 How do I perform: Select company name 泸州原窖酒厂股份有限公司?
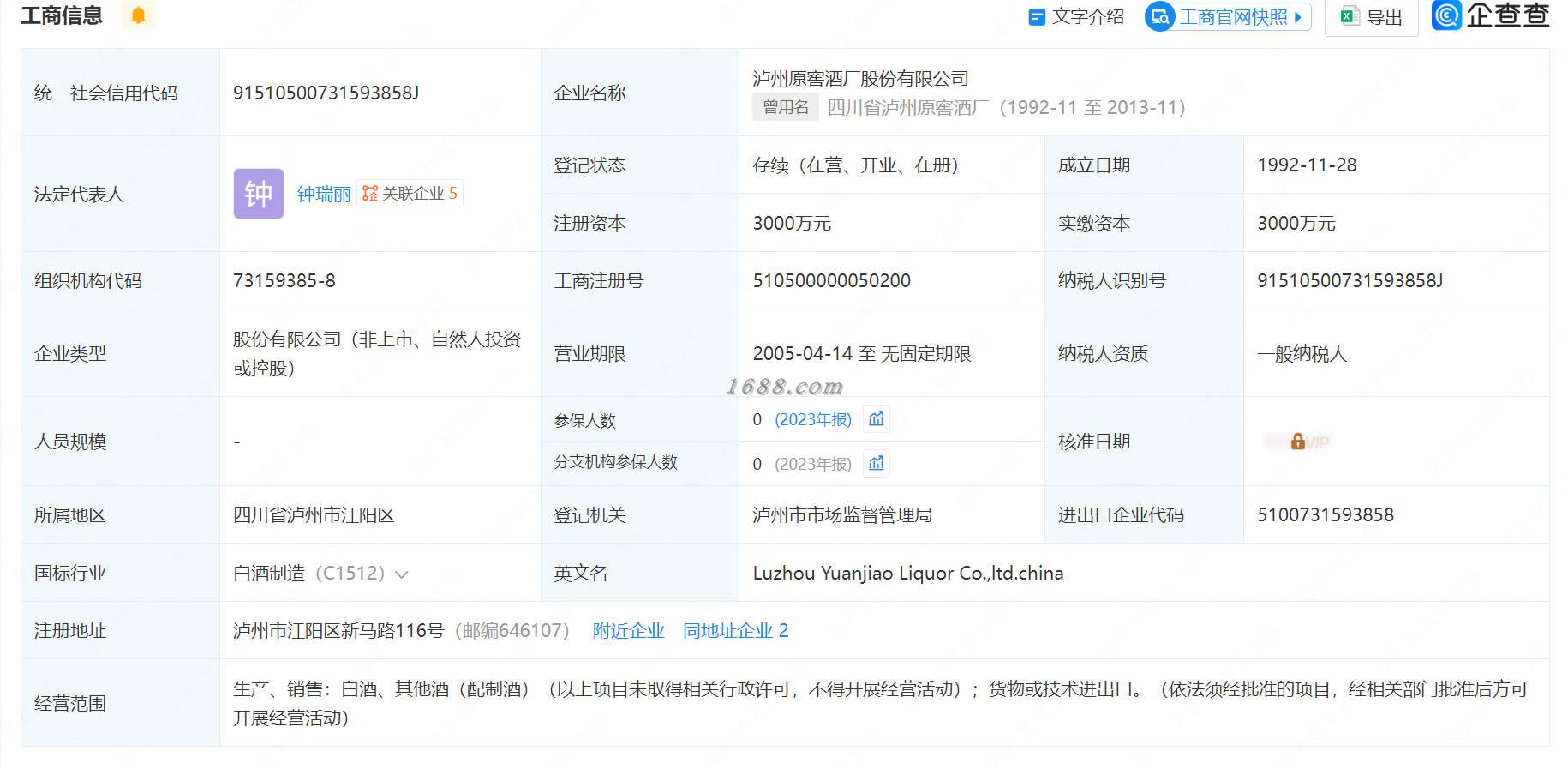[860, 79]
